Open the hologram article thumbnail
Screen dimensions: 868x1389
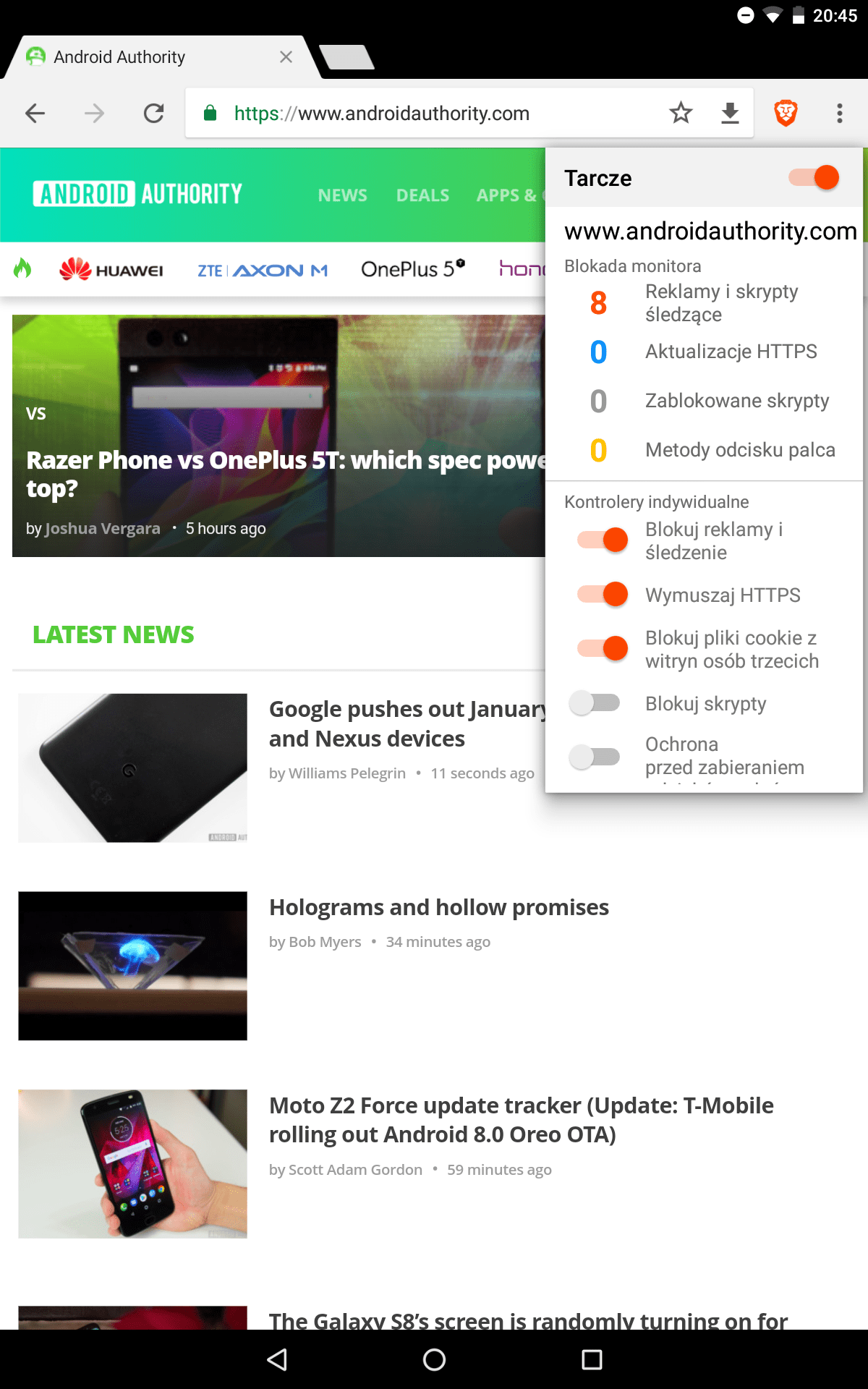pos(133,966)
